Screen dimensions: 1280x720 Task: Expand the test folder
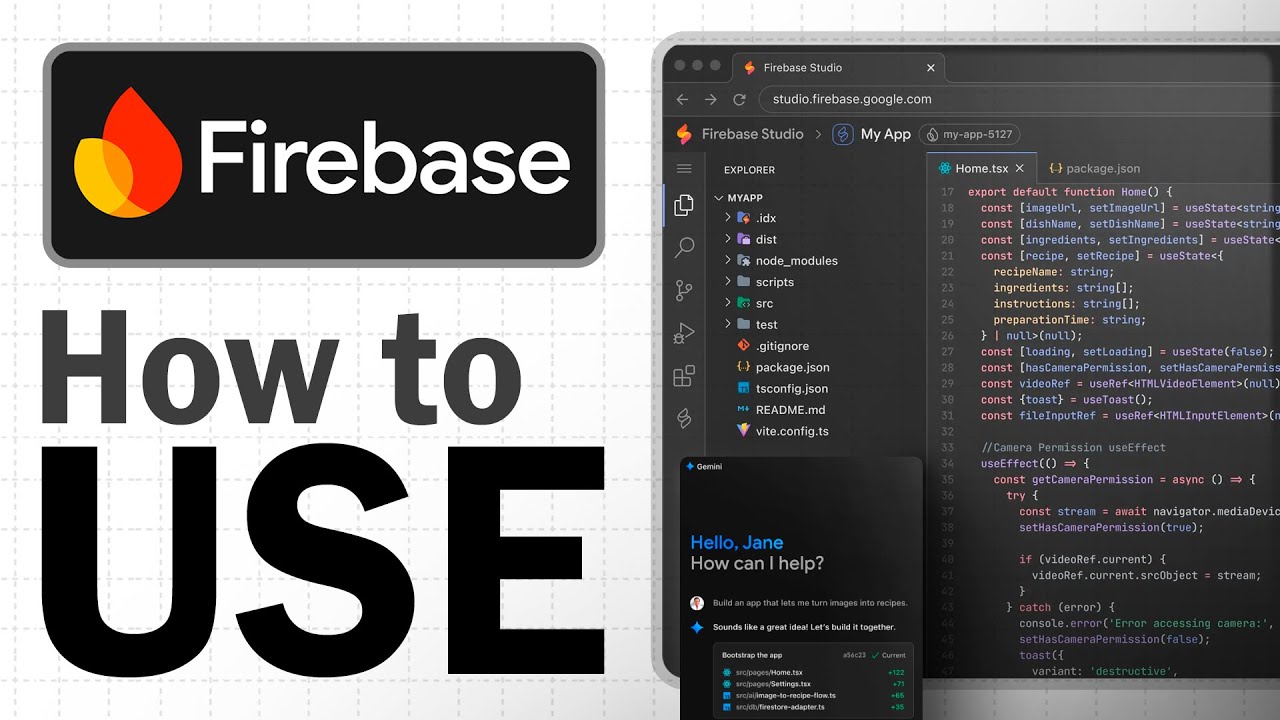tap(728, 324)
